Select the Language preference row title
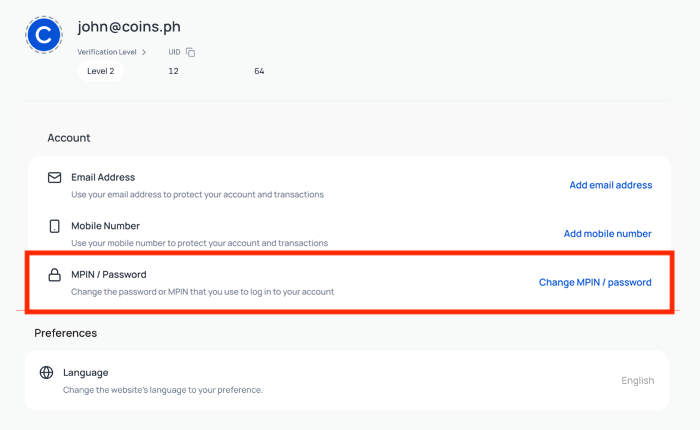Viewport: 700px width, 430px height. pos(85,372)
